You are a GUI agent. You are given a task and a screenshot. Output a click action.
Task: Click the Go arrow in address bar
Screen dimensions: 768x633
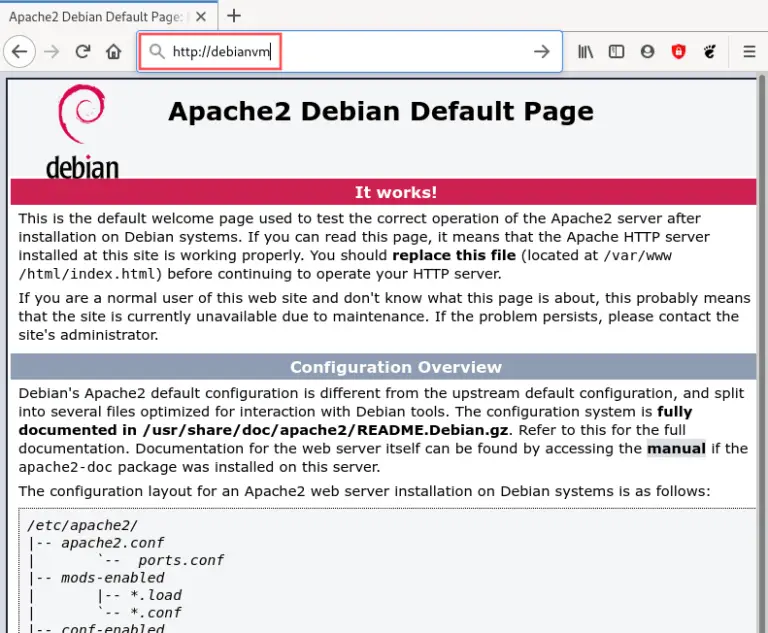541,52
